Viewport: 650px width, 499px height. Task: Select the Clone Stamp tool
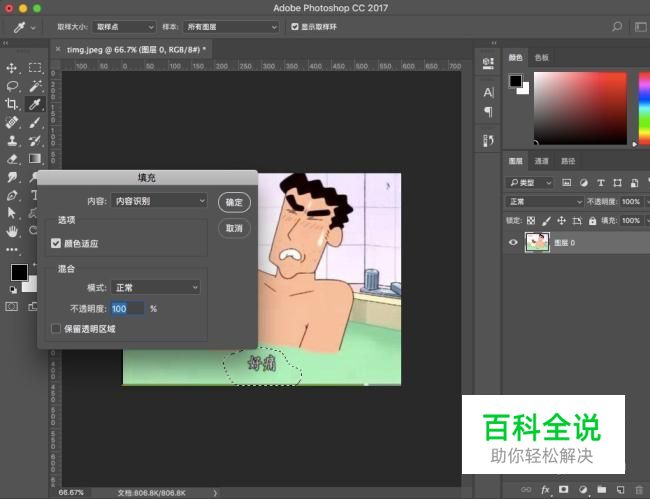click(x=12, y=140)
